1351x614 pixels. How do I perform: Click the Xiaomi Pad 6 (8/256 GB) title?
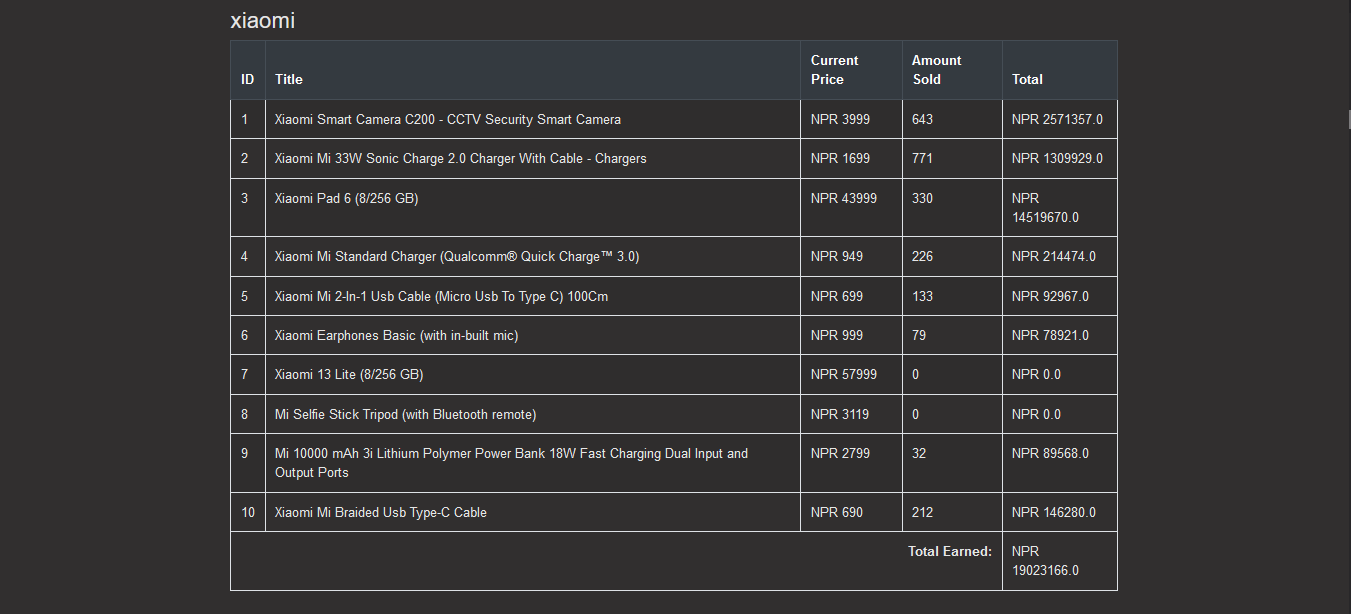[x=347, y=198]
